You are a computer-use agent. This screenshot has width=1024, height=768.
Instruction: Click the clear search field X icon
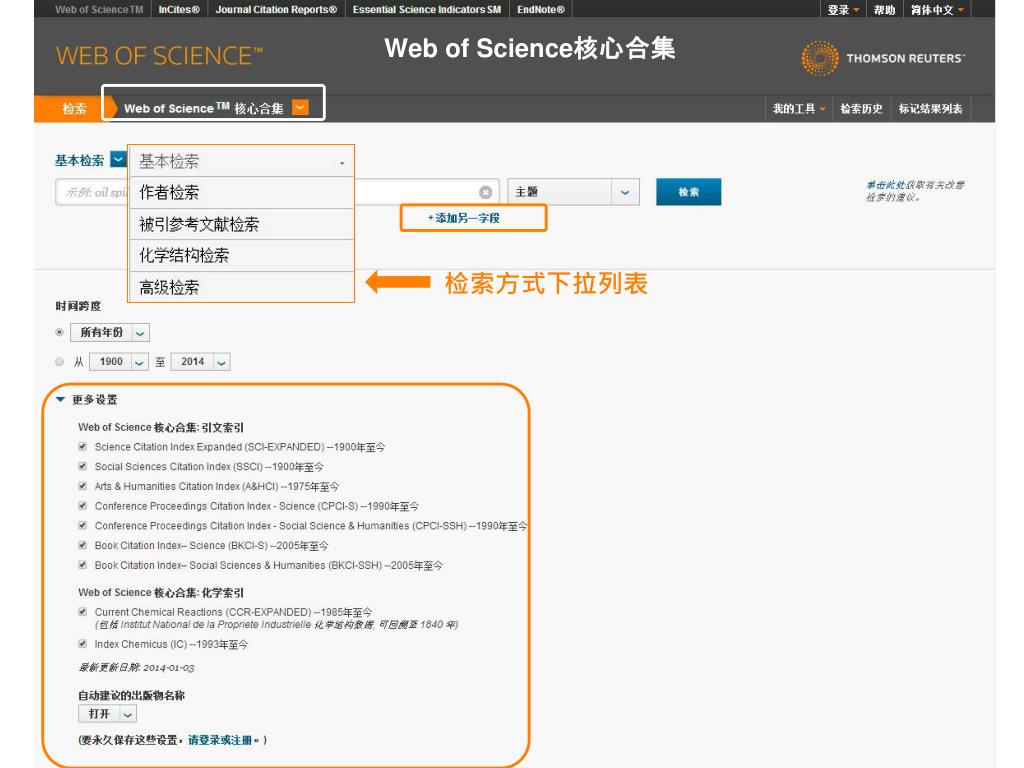pos(486,192)
